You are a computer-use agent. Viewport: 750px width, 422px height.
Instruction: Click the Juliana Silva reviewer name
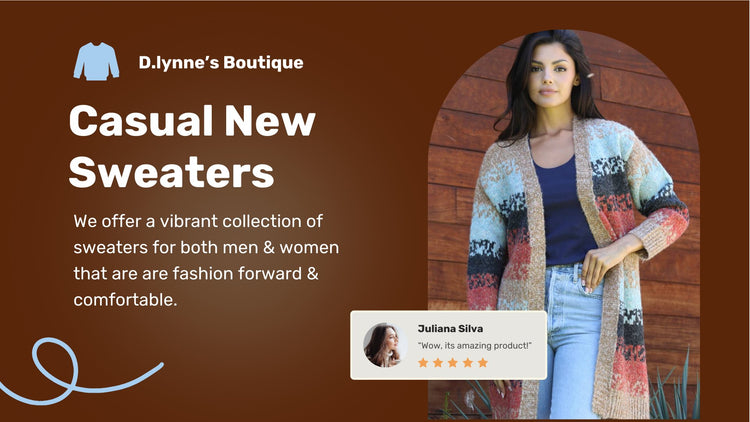[x=450, y=329]
